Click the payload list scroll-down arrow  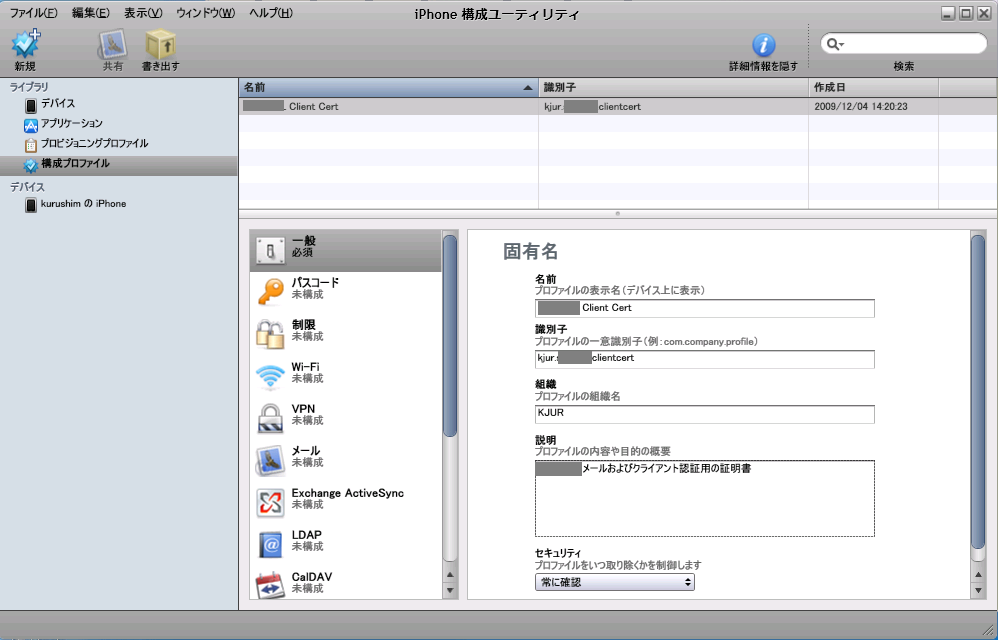(450, 590)
